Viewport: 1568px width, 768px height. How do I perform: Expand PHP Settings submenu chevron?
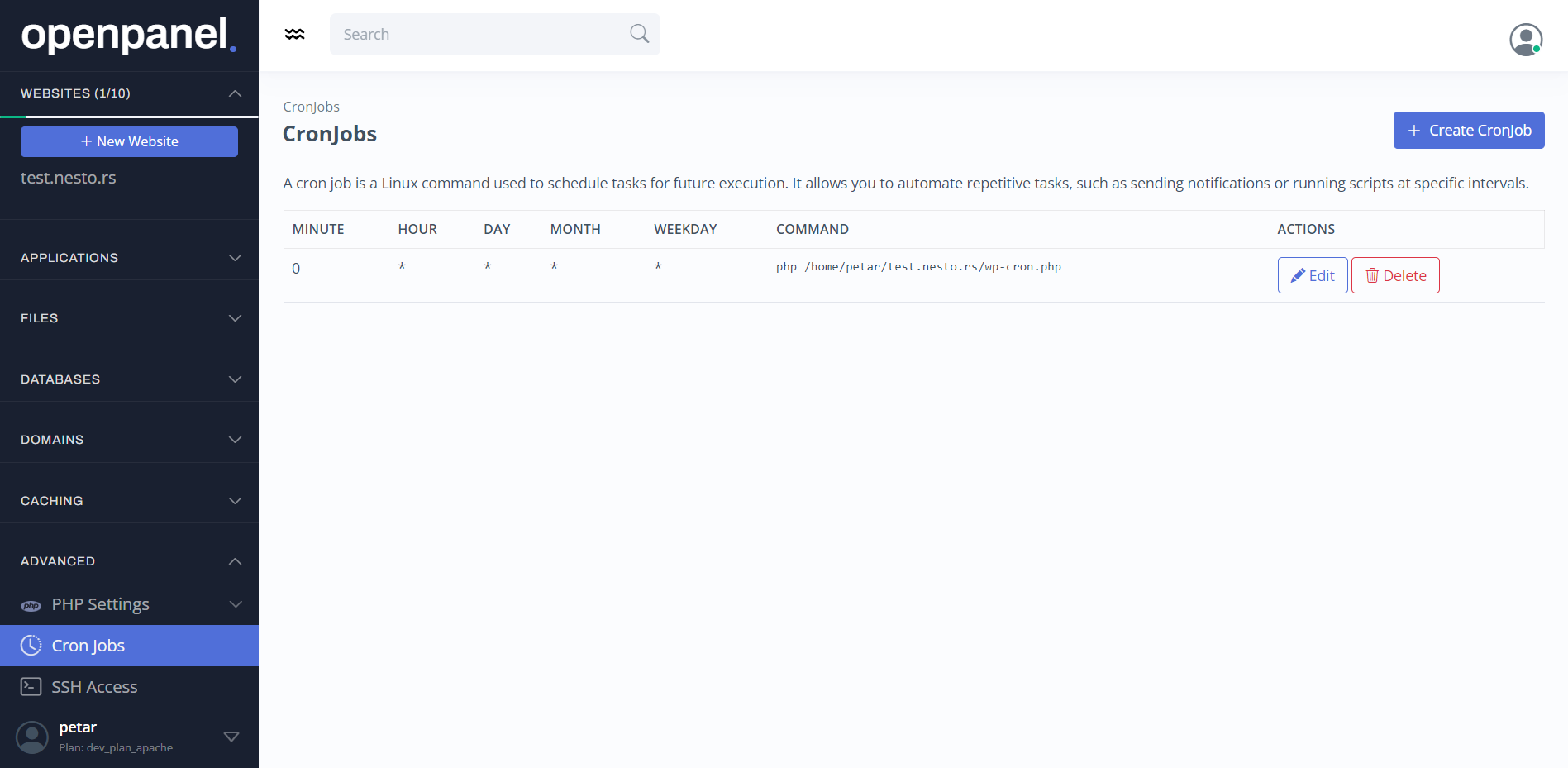[235, 604]
